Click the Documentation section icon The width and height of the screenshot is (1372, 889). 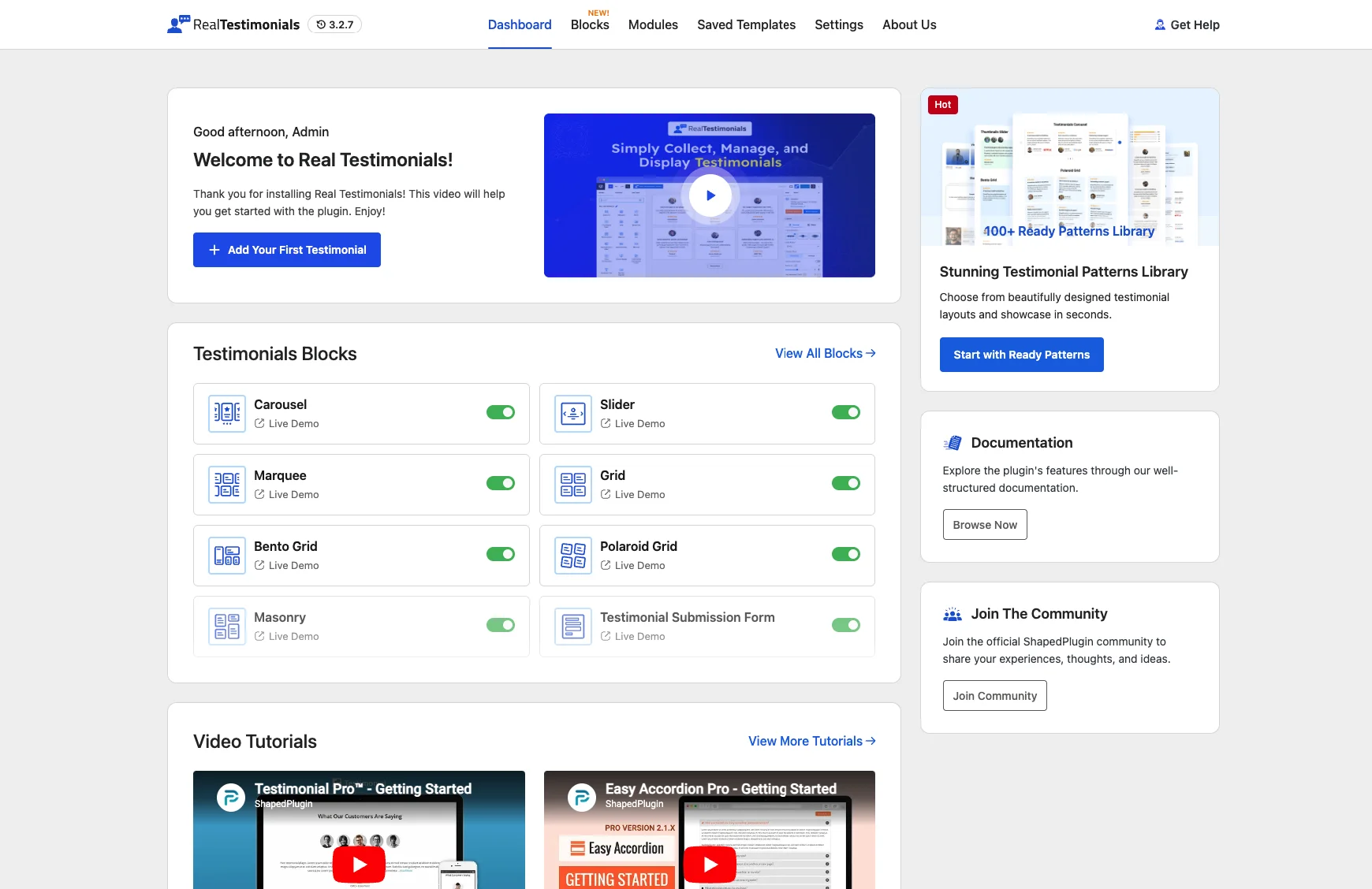(953, 443)
